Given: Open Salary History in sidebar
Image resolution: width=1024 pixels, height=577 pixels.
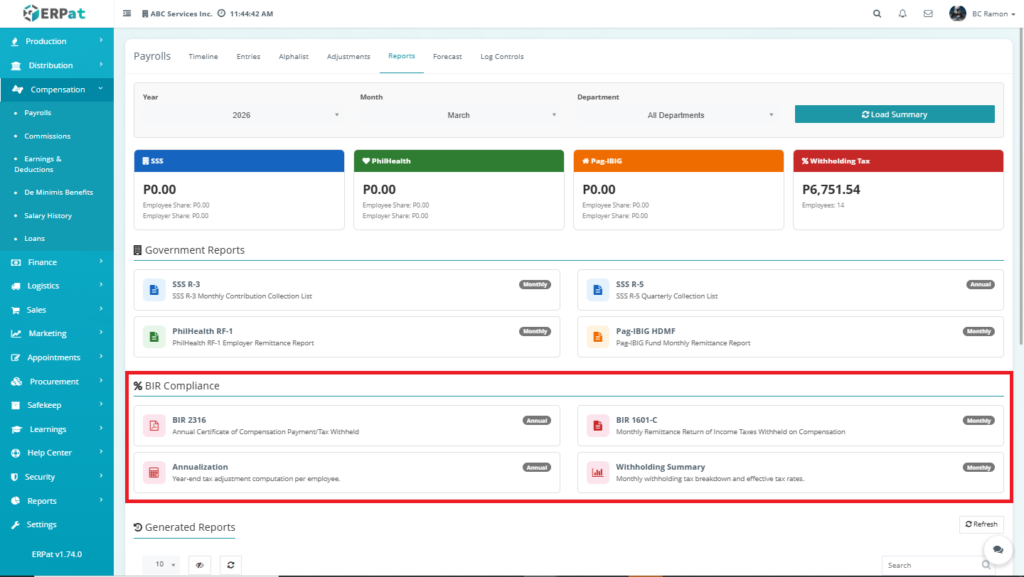Looking at the screenshot, I should coord(48,216).
